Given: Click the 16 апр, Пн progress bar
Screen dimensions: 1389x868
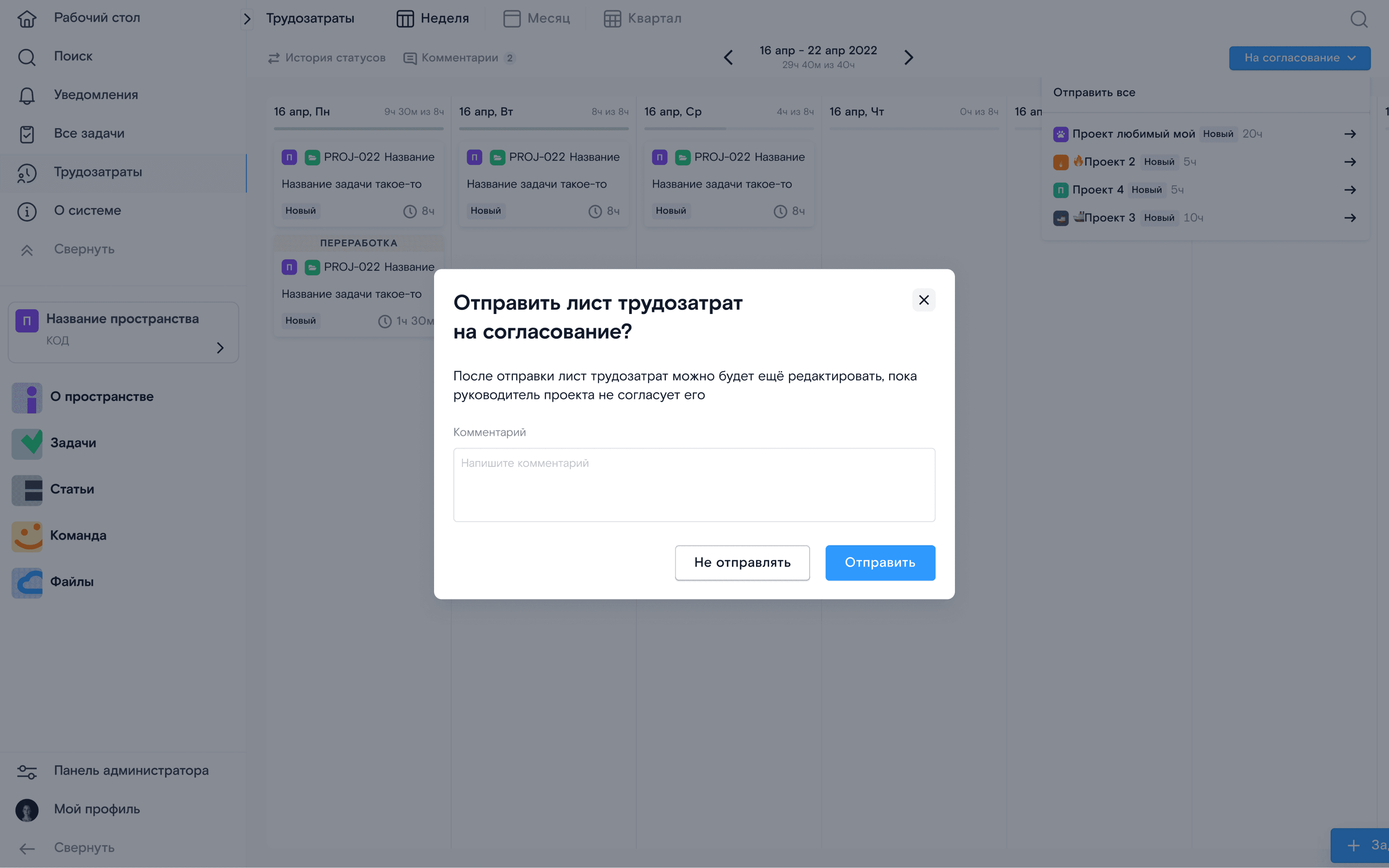Looking at the screenshot, I should point(358,129).
